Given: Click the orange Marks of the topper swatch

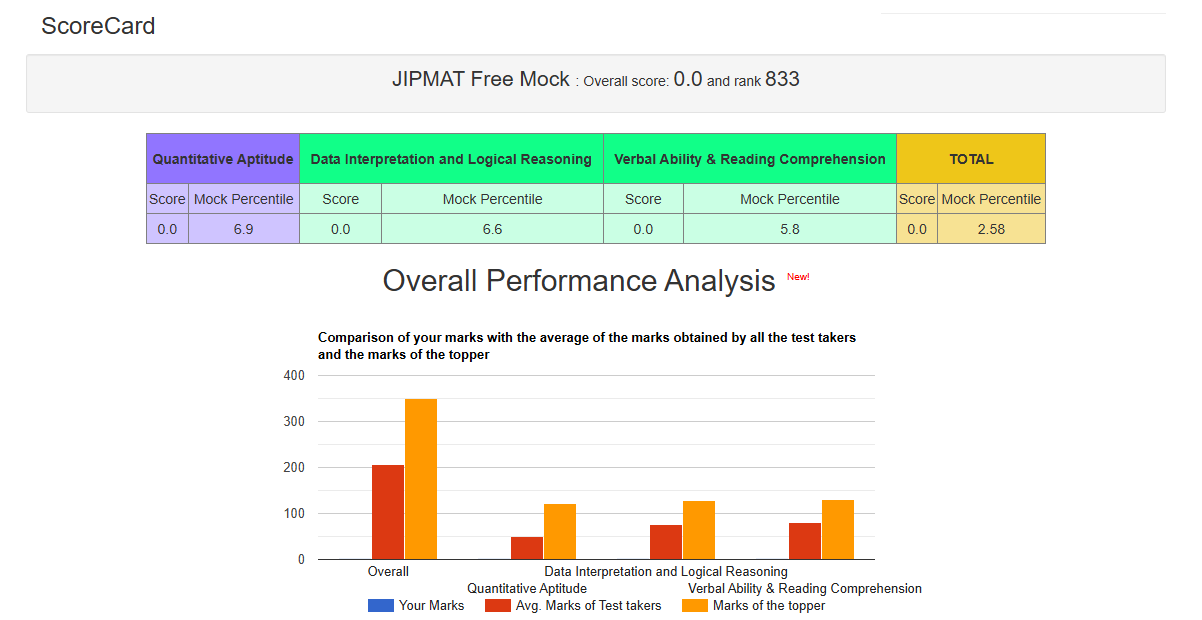Looking at the screenshot, I should 694,605.
